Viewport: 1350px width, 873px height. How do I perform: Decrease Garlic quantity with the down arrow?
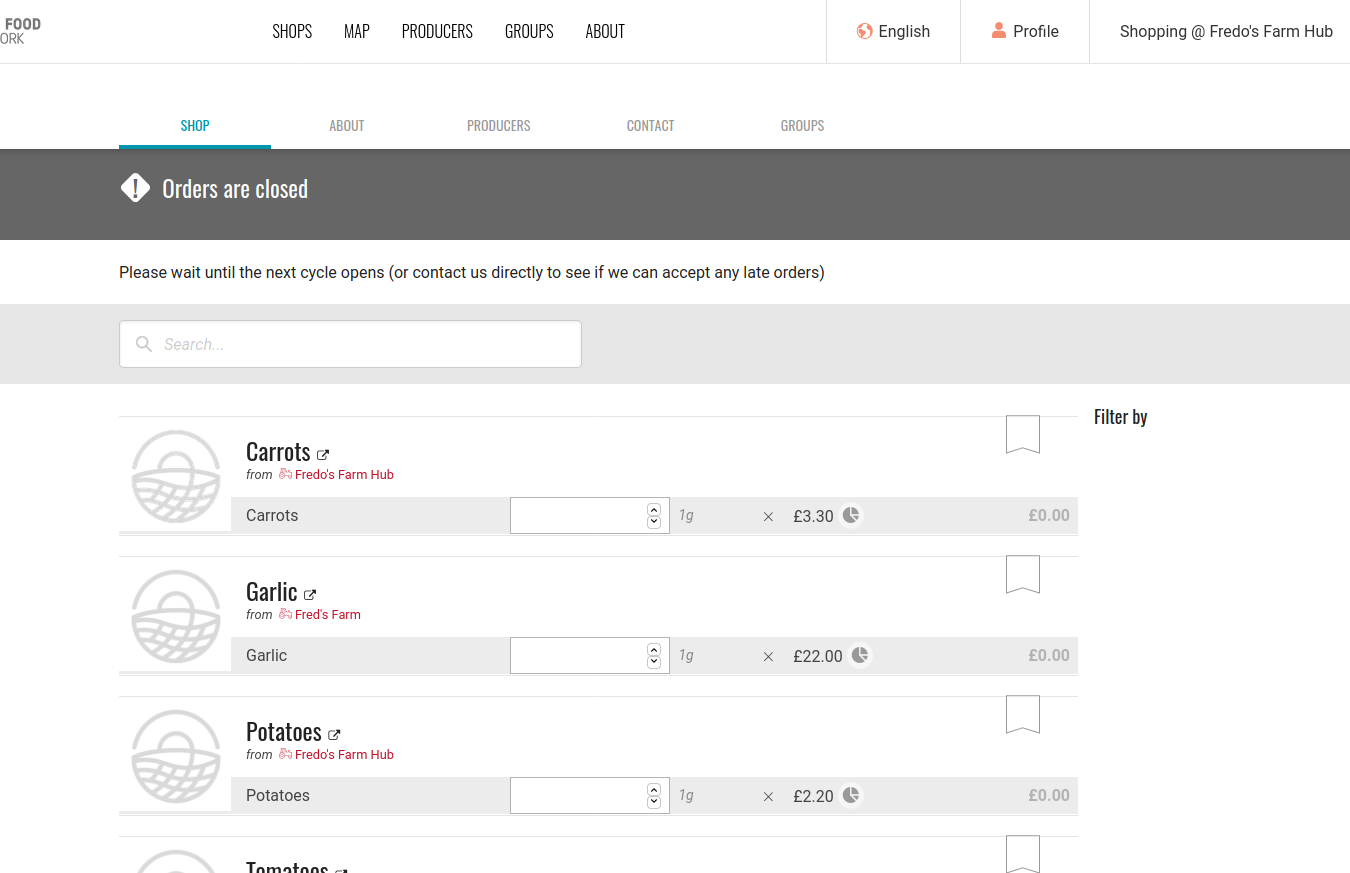coord(654,662)
